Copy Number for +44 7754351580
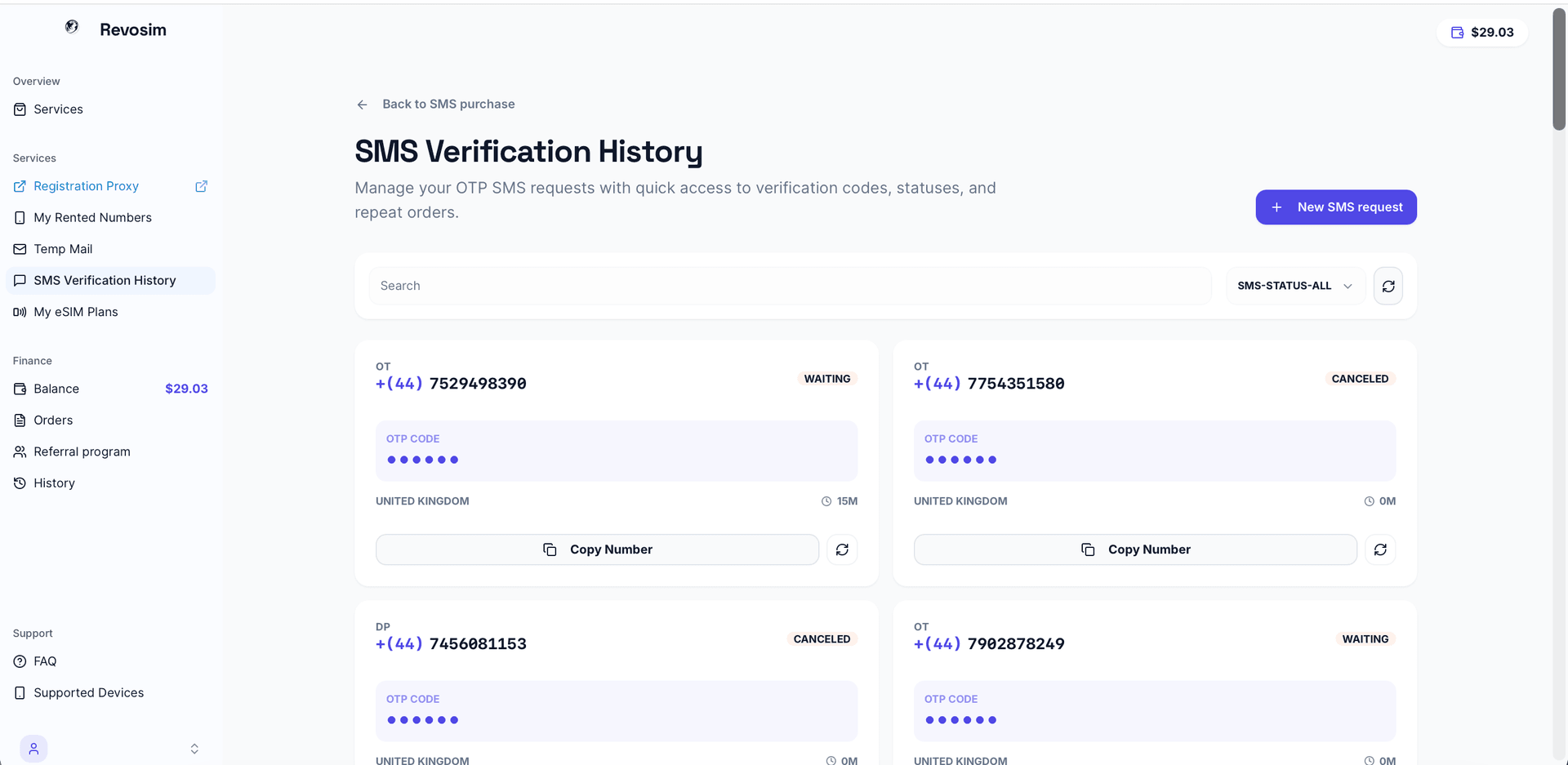The height and width of the screenshot is (765, 1568). point(1135,549)
